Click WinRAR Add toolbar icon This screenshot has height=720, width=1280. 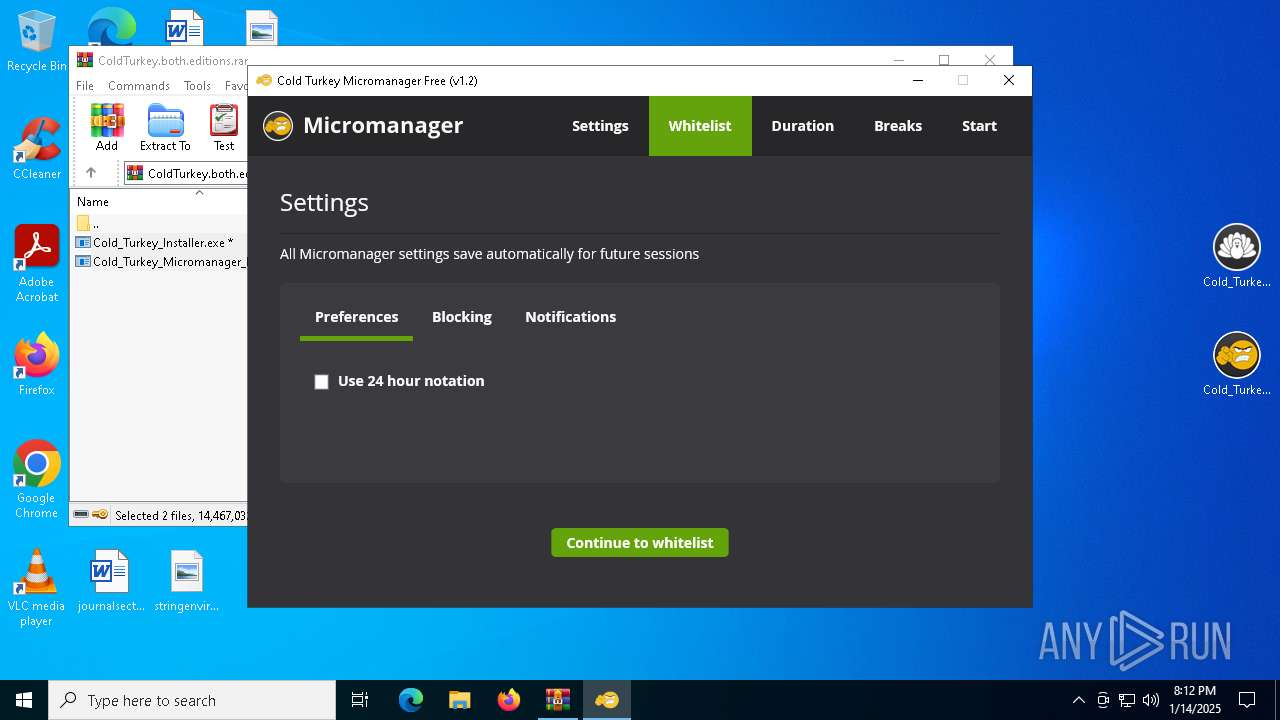pyautogui.click(x=107, y=128)
